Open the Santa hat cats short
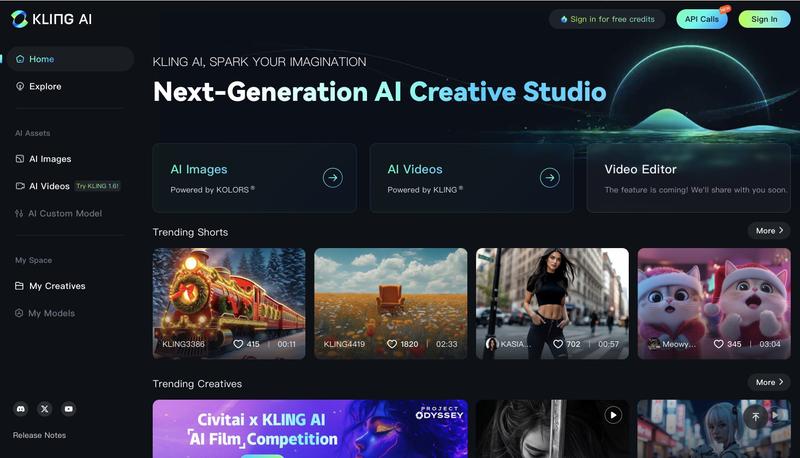Viewport: 800px width, 458px height. pos(714,304)
